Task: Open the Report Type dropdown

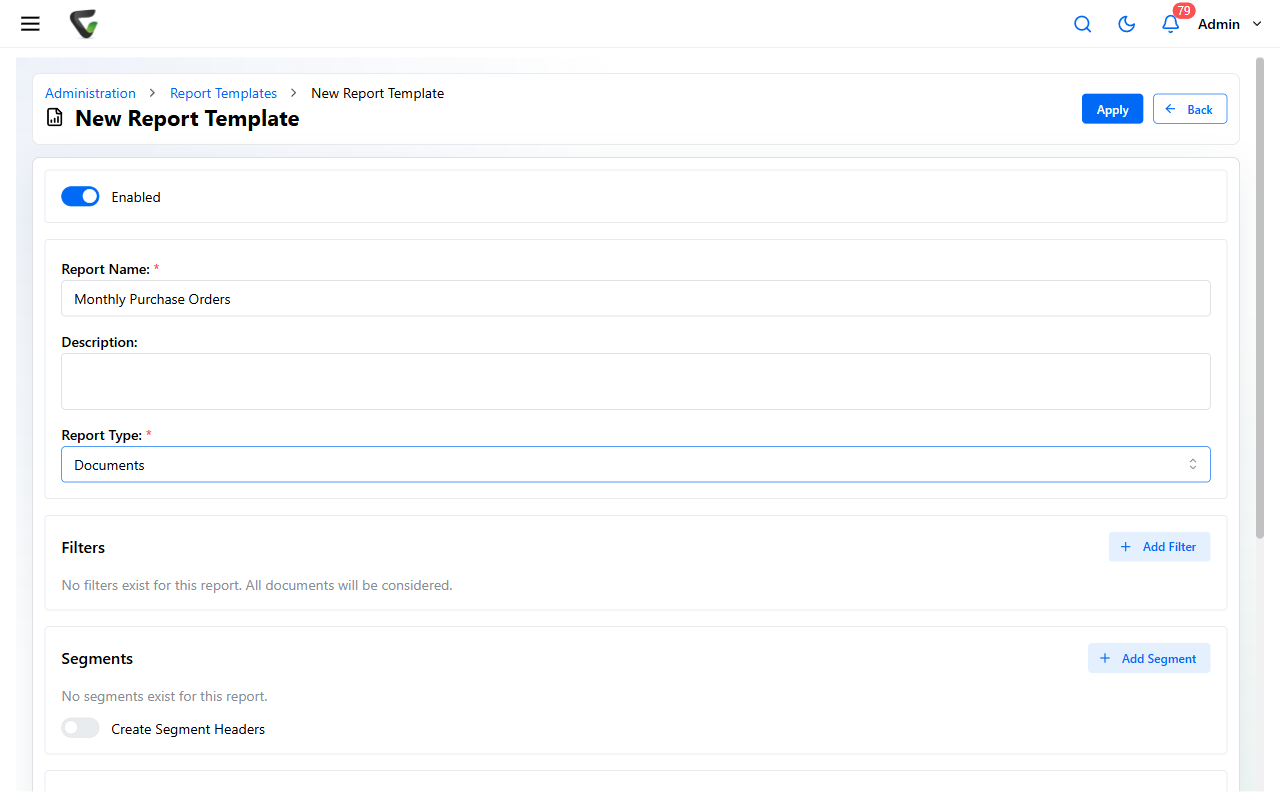Action: pos(636,465)
